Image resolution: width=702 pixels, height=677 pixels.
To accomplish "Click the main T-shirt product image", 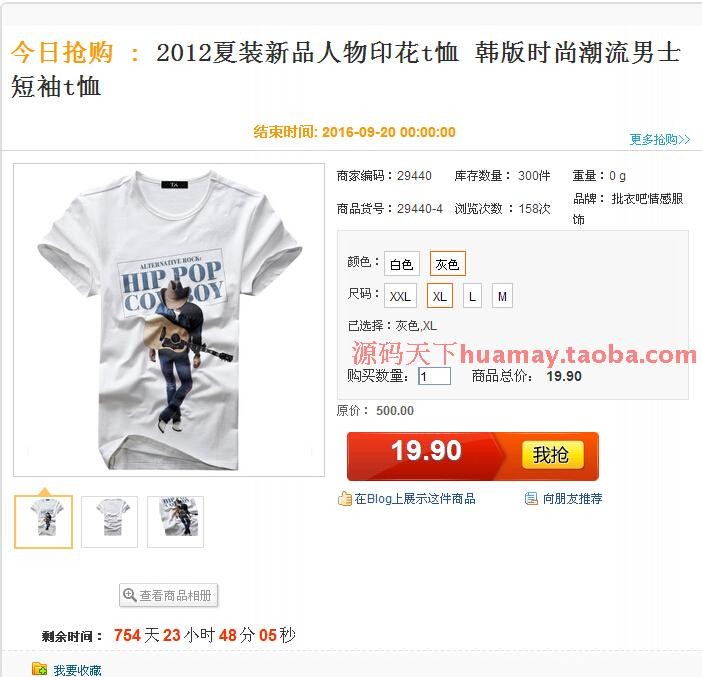I will coord(169,320).
